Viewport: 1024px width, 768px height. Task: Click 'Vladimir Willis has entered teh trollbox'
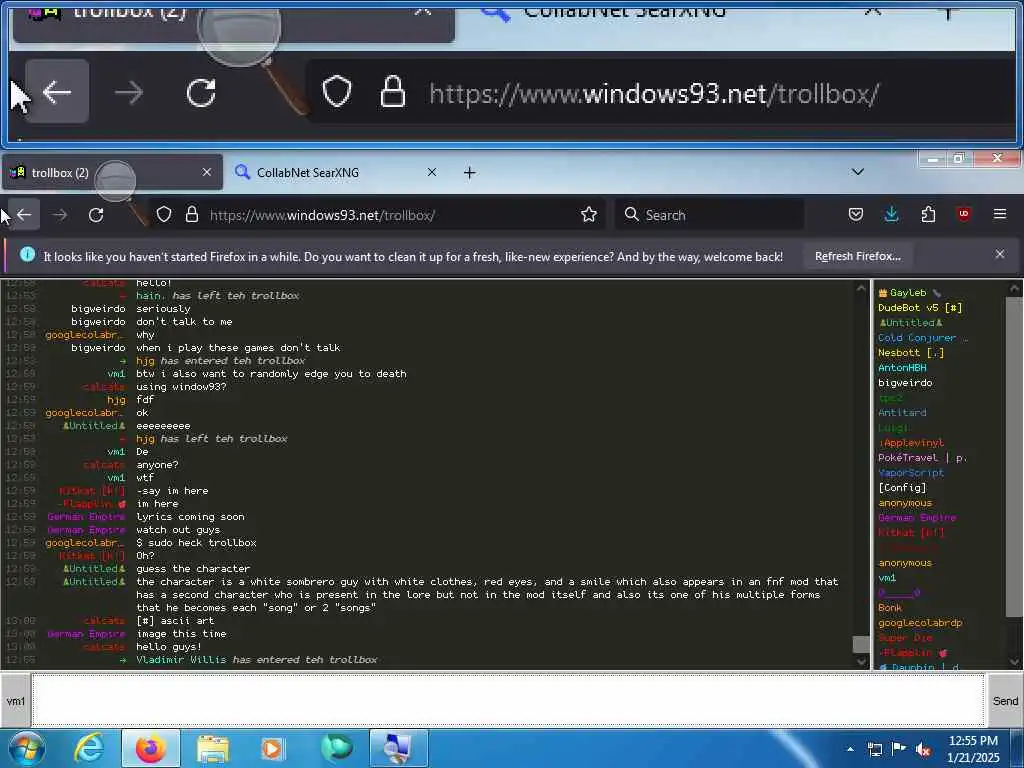(257, 660)
